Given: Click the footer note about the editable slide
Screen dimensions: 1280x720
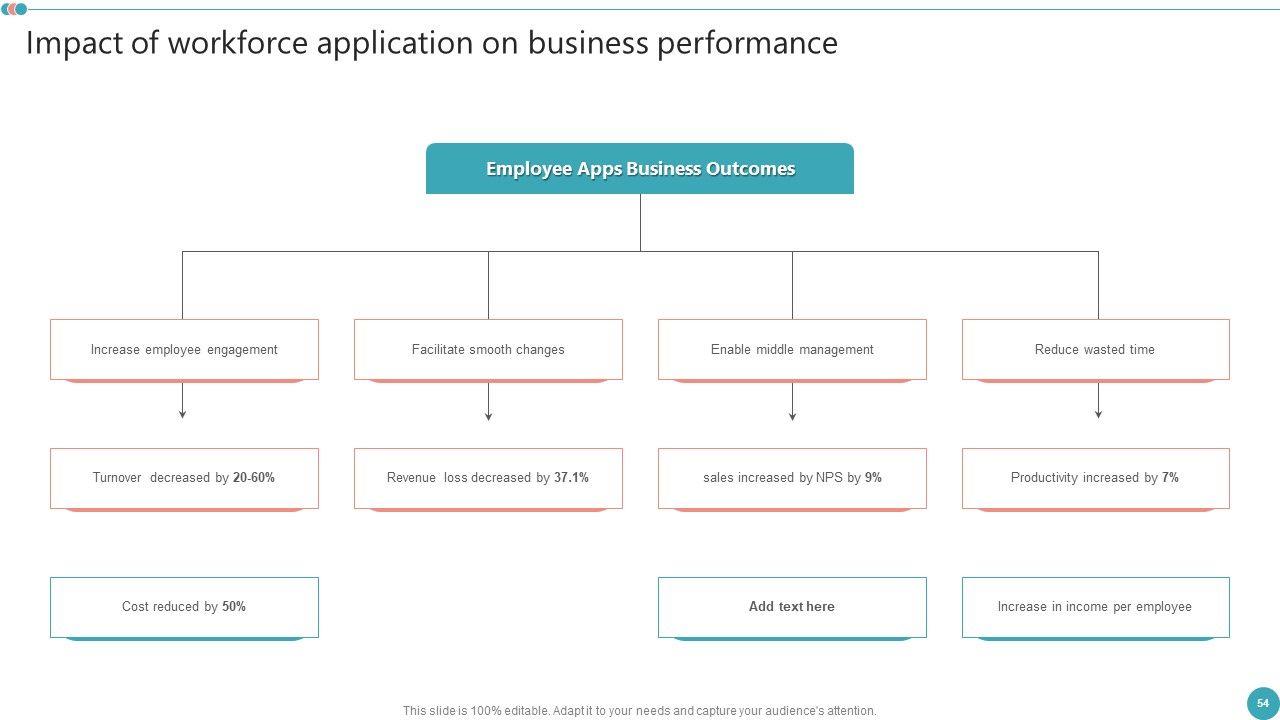Looking at the screenshot, I should click(x=640, y=711).
